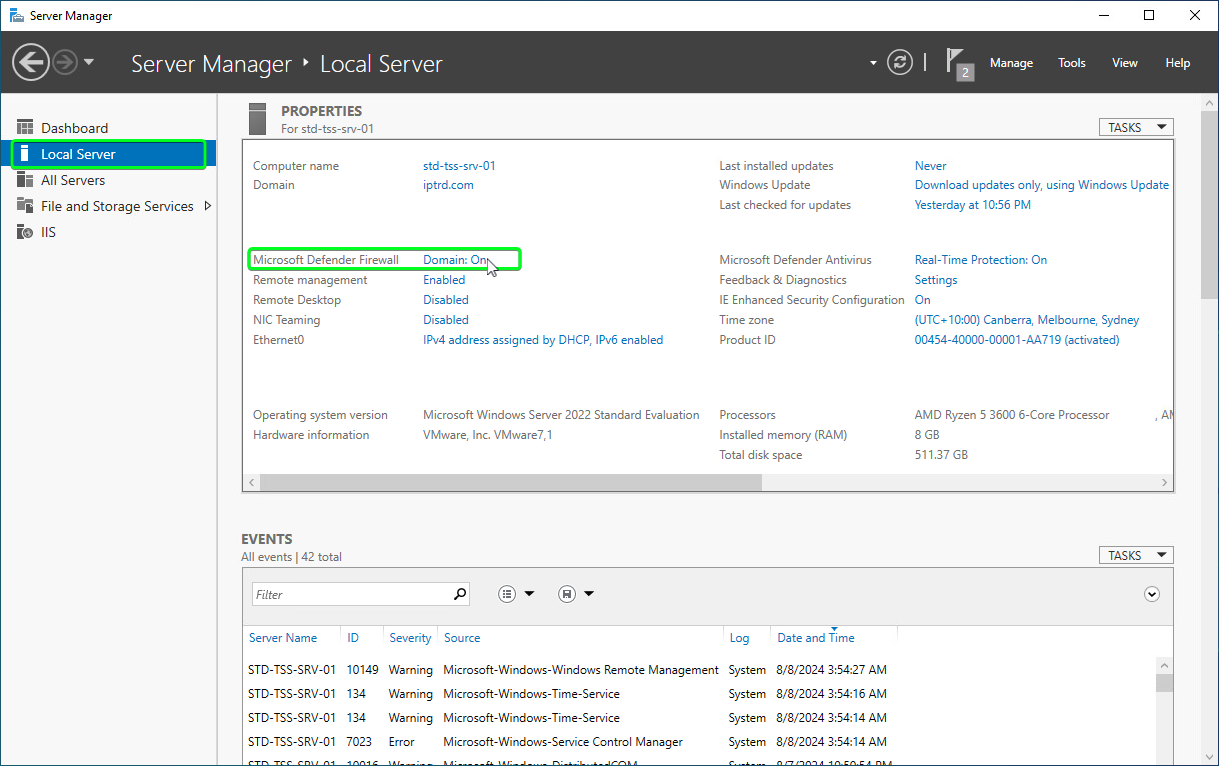Screen dimensions: 1219x766
Task: Click event ID 10149 cell
Action: point(362,670)
